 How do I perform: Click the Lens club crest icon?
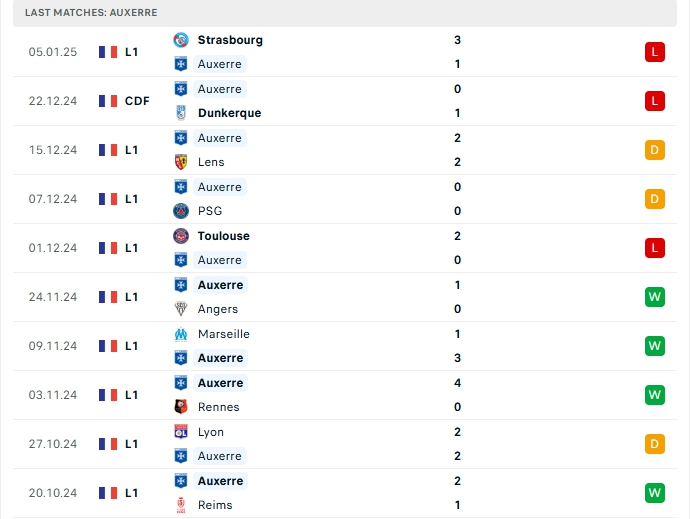[181, 162]
